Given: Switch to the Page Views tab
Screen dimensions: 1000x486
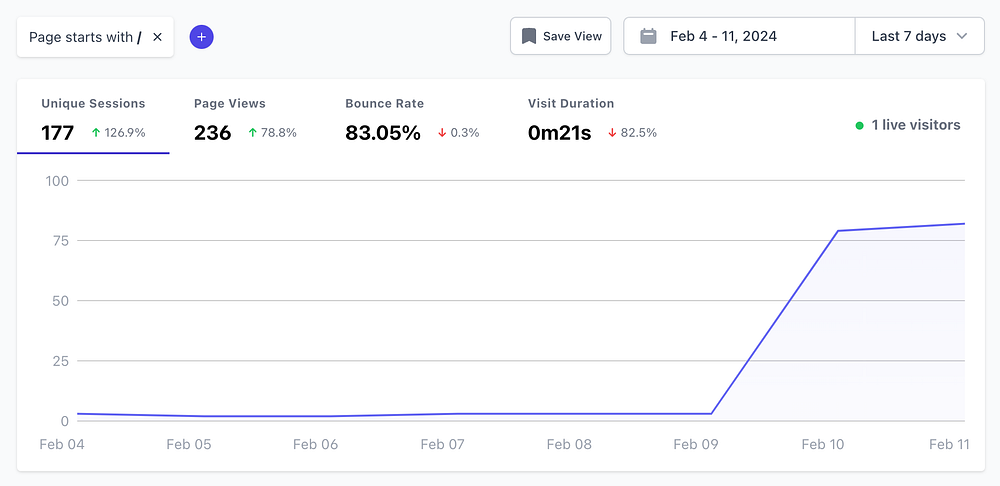Looking at the screenshot, I should (246, 119).
